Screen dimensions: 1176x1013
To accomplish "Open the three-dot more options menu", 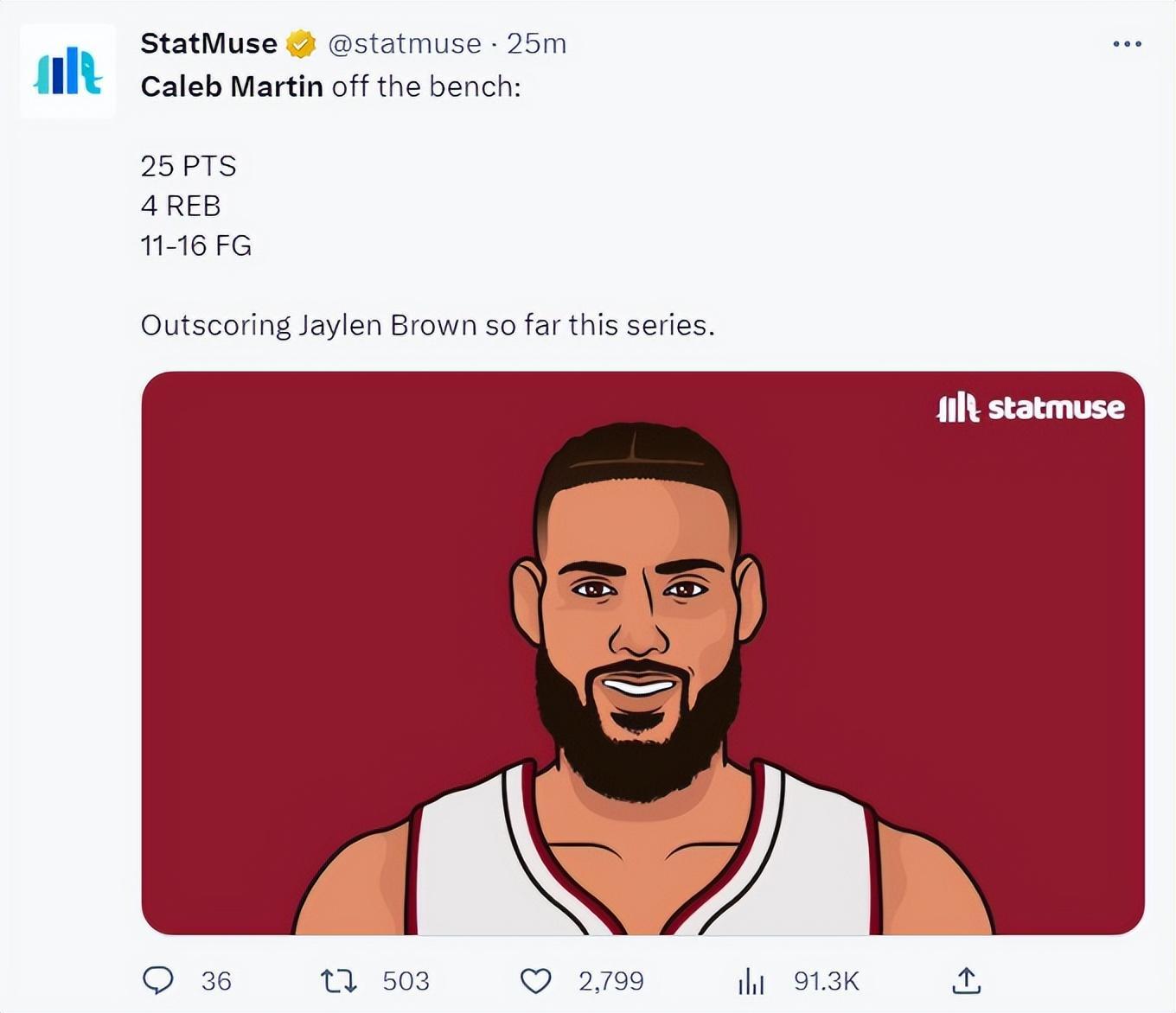I will (1127, 43).
